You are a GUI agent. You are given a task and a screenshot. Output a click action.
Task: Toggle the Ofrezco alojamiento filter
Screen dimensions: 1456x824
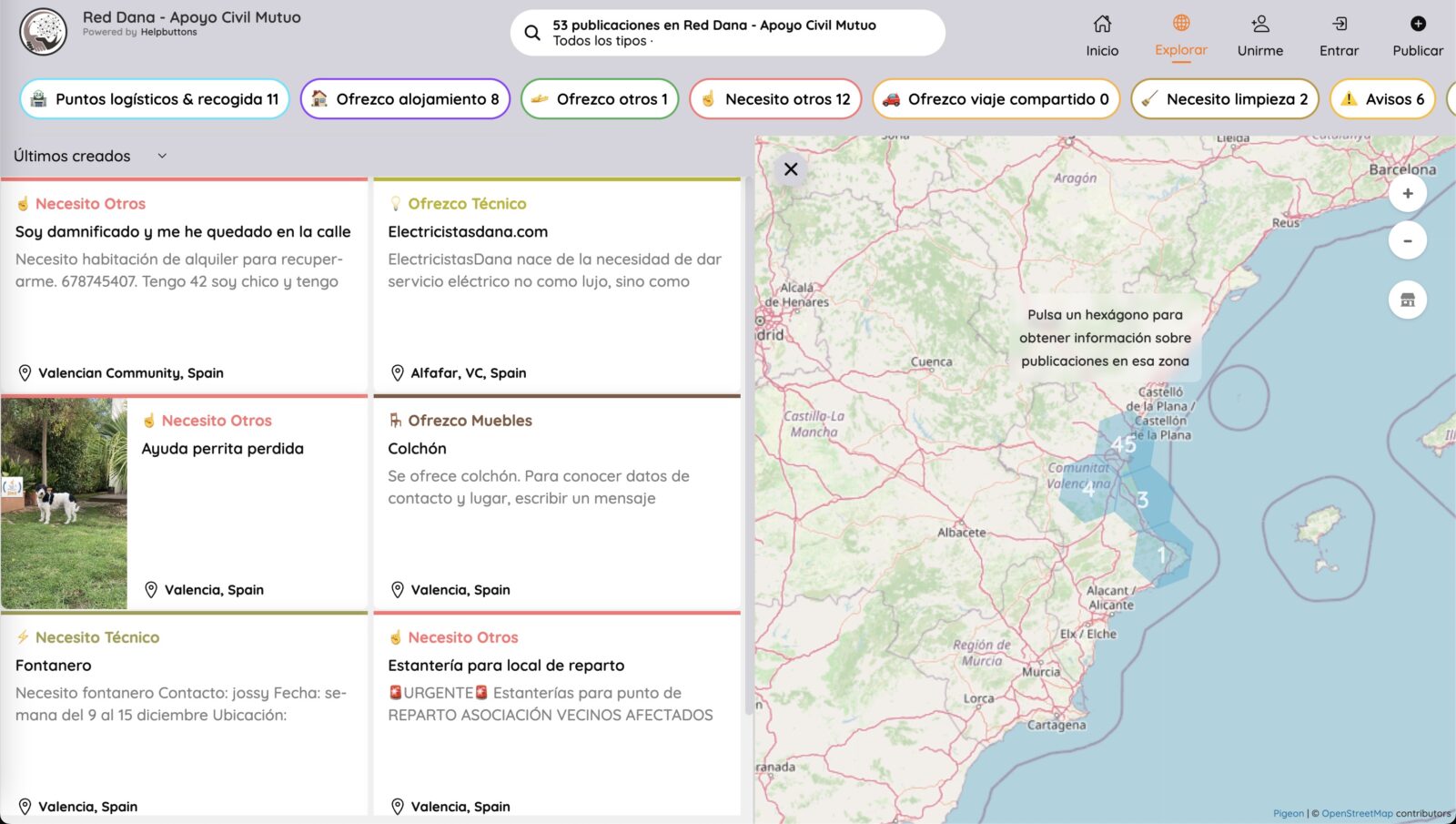coord(405,99)
